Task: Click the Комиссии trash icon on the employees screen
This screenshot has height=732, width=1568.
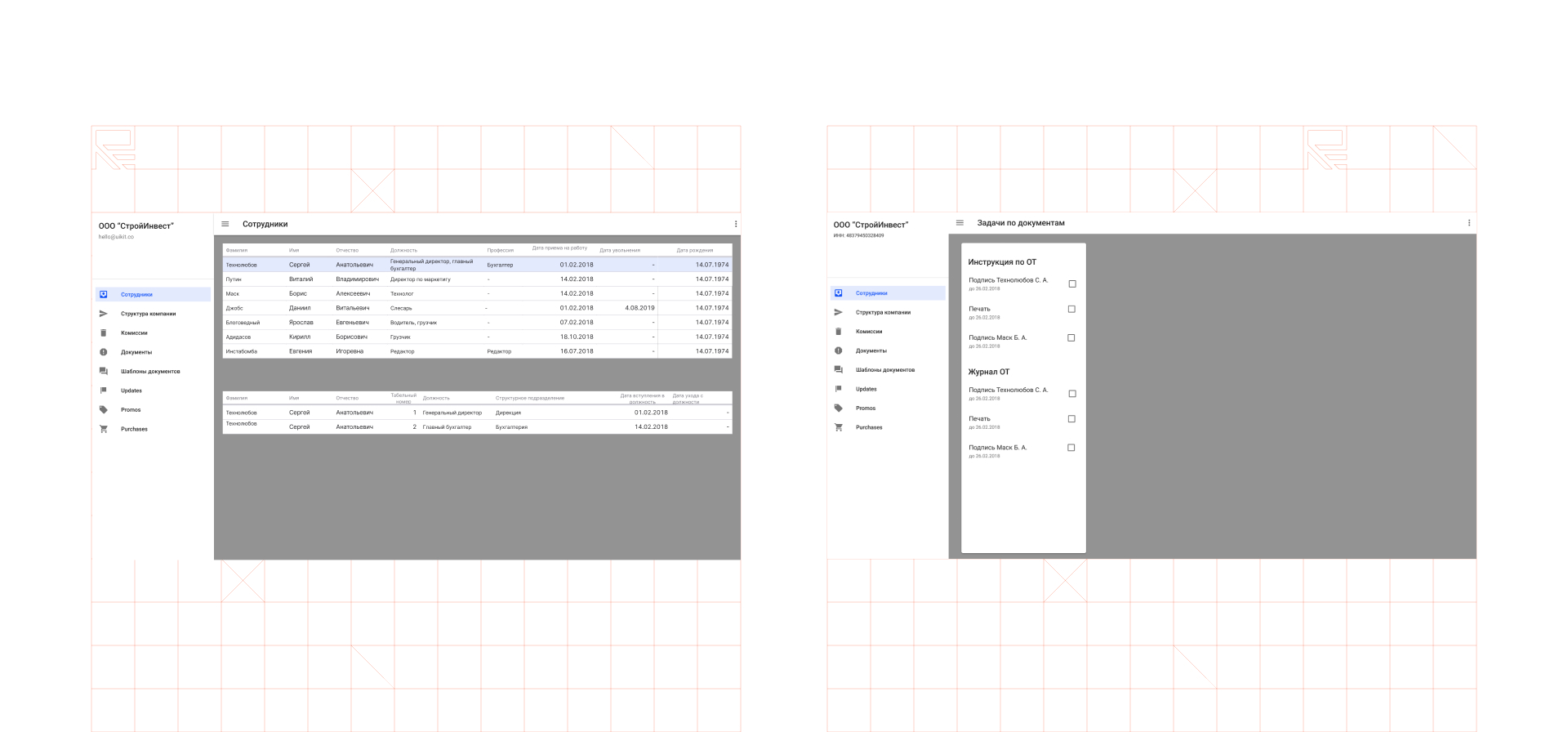Action: click(104, 333)
